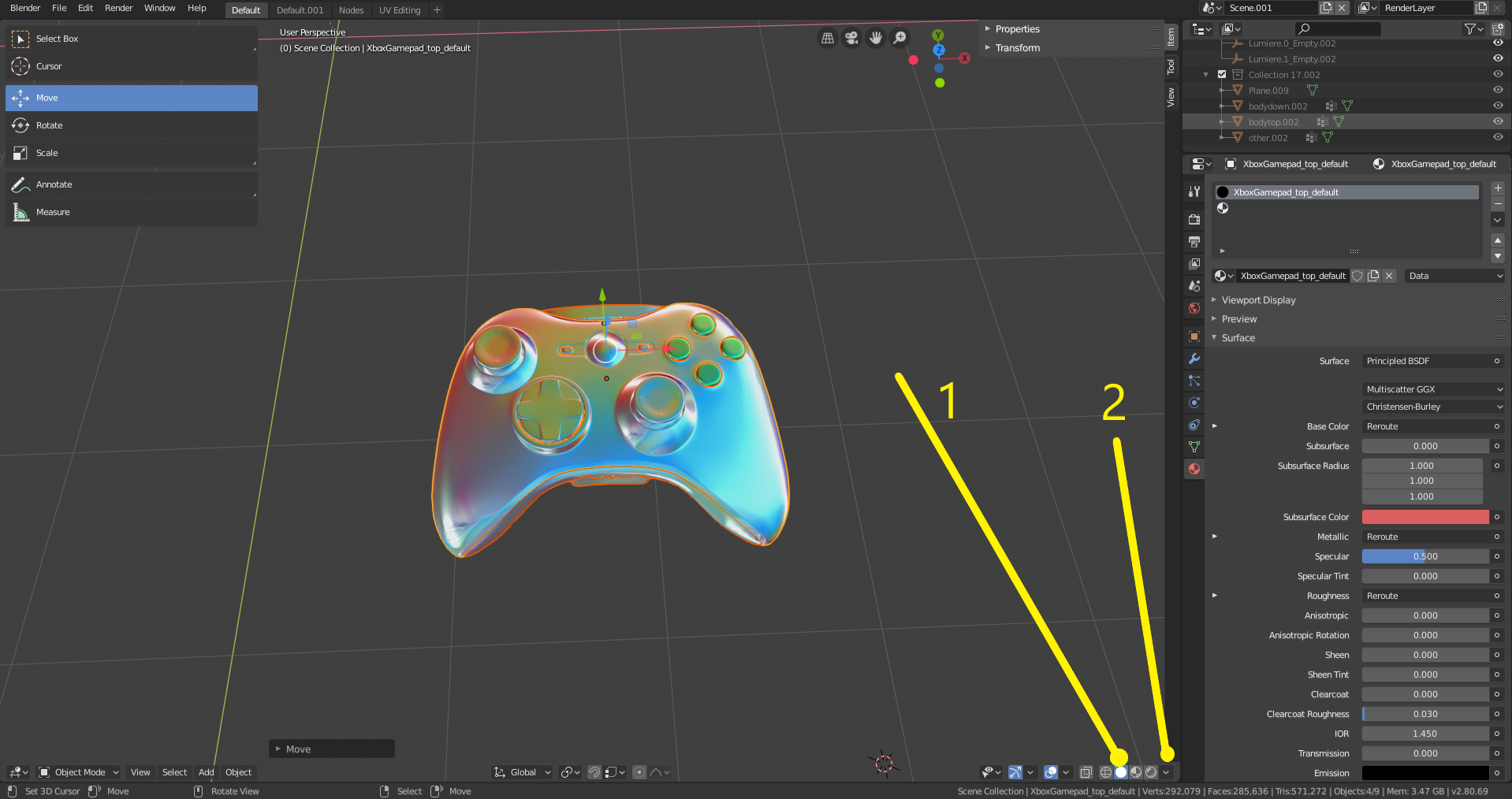Switch to the UV Editing workspace tab
Screen dimensions: 1512x799
pyautogui.click(x=400, y=10)
